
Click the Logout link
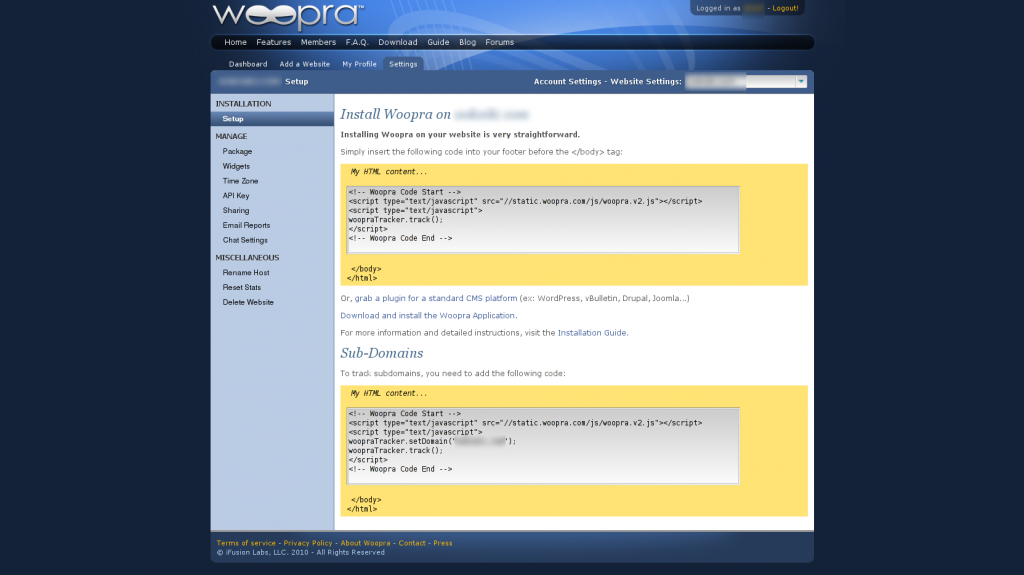(785, 8)
